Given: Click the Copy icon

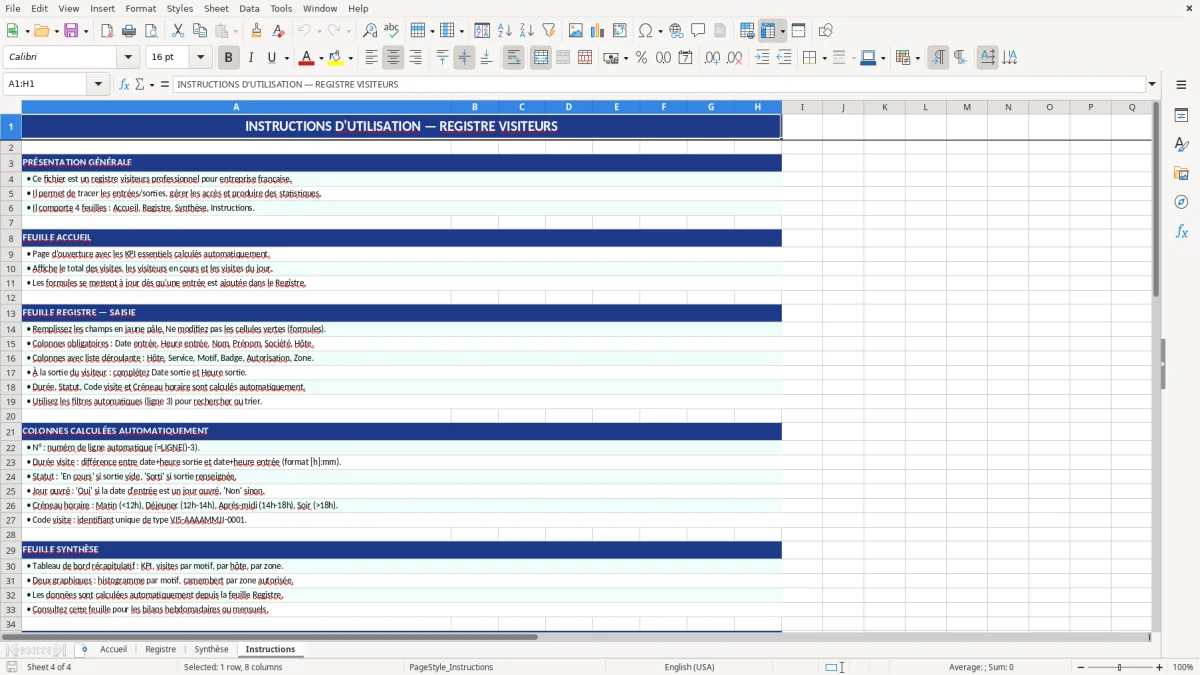Looking at the screenshot, I should click(199, 31).
